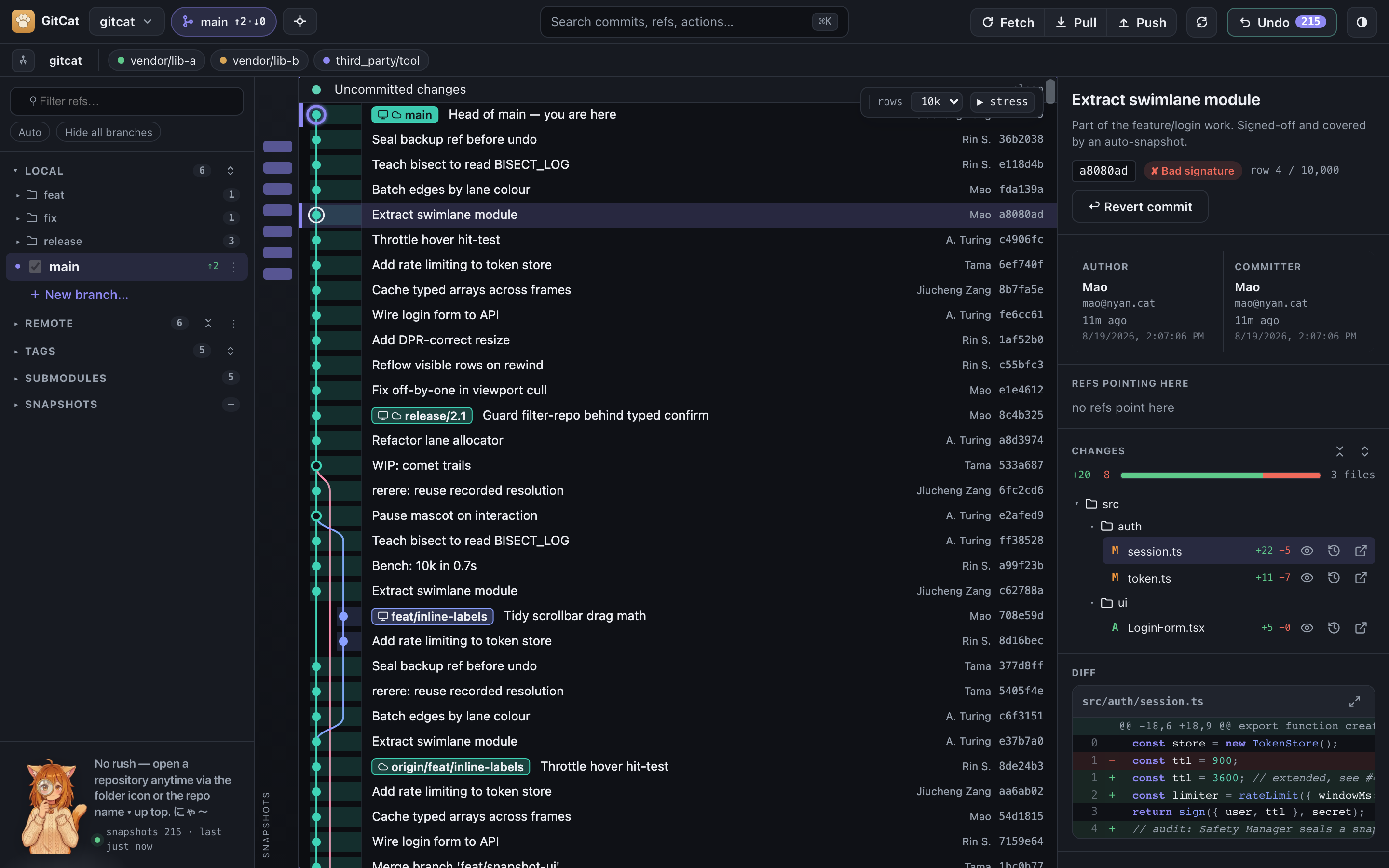Expand the SNAPSHOTS section
1389x868 pixels.
coord(16,404)
